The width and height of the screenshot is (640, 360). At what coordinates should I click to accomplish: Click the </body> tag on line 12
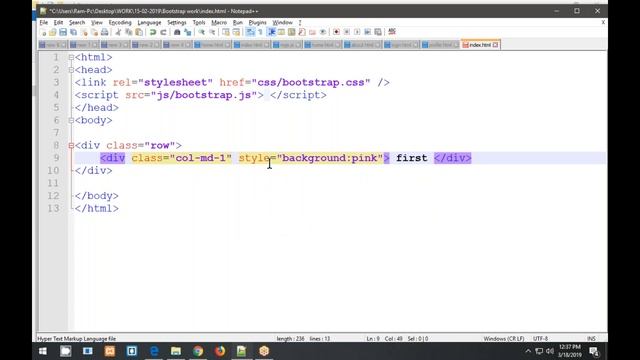tap(97, 196)
